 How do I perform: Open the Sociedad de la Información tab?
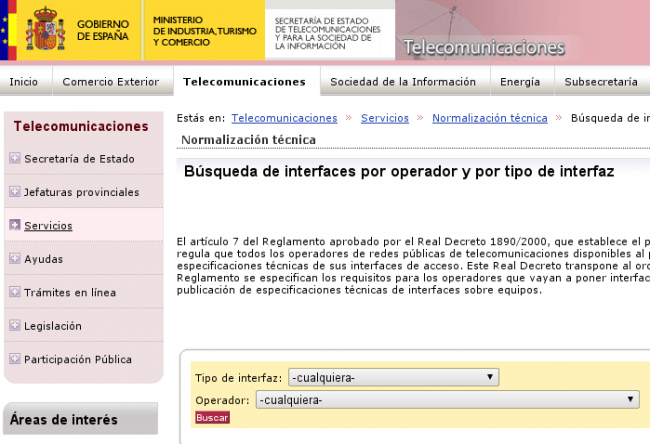[404, 81]
